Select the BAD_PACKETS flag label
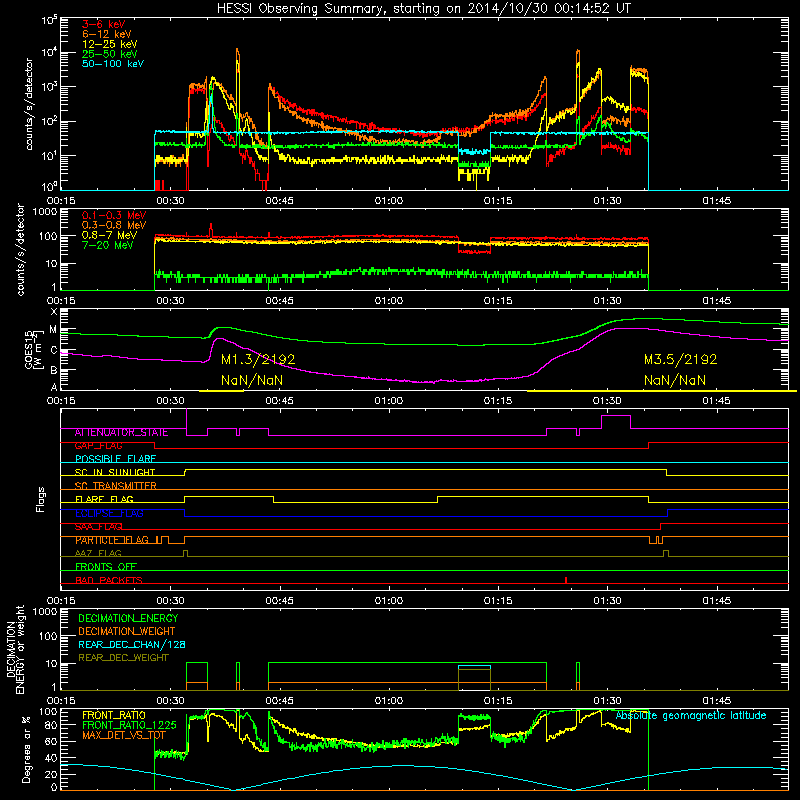 coord(109,580)
